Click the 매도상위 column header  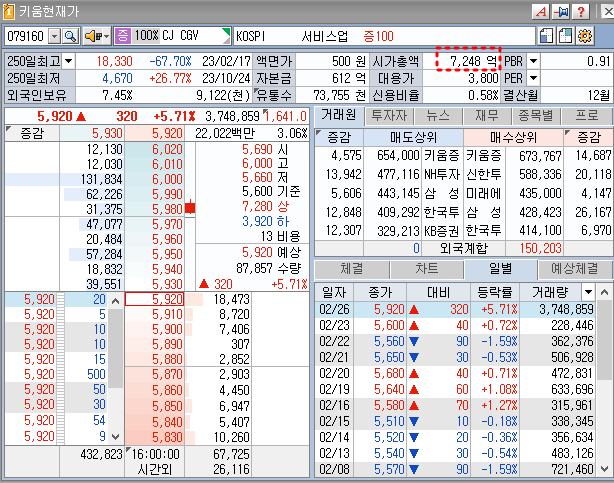tap(414, 137)
